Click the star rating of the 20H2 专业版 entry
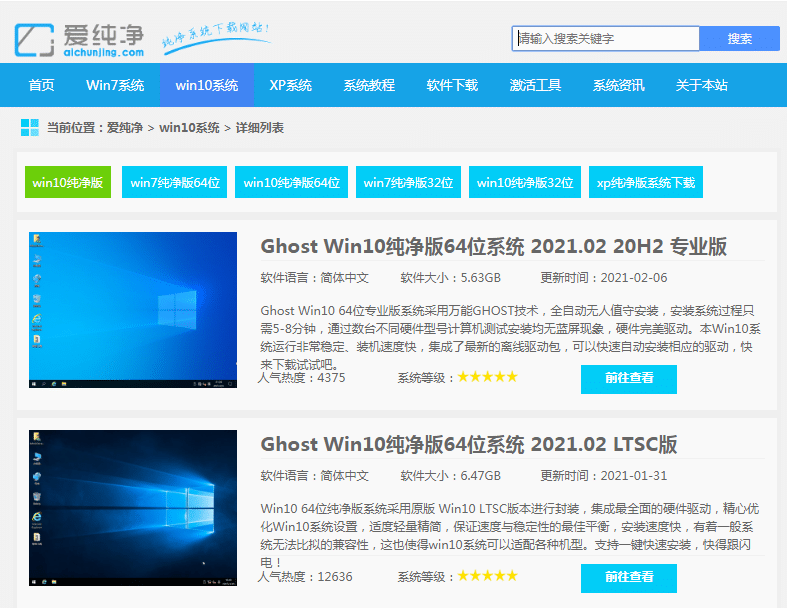 pyautogui.click(x=487, y=377)
